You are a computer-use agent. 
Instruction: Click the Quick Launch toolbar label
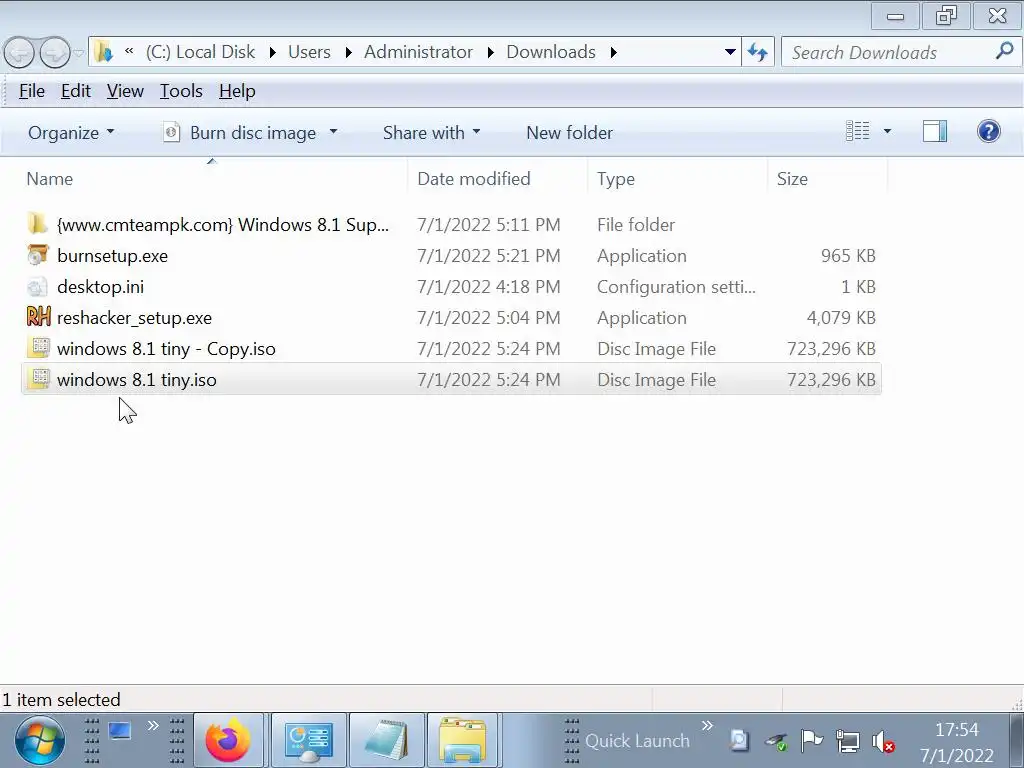tap(637, 741)
